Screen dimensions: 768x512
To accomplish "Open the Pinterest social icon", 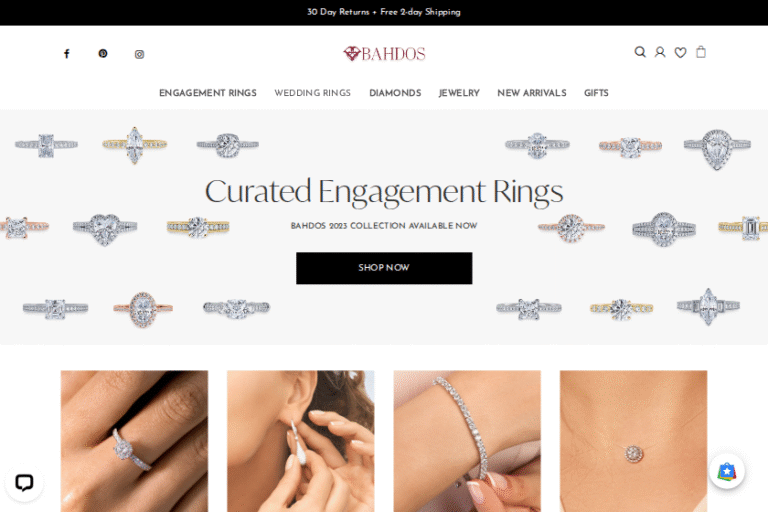I will tap(103, 53).
